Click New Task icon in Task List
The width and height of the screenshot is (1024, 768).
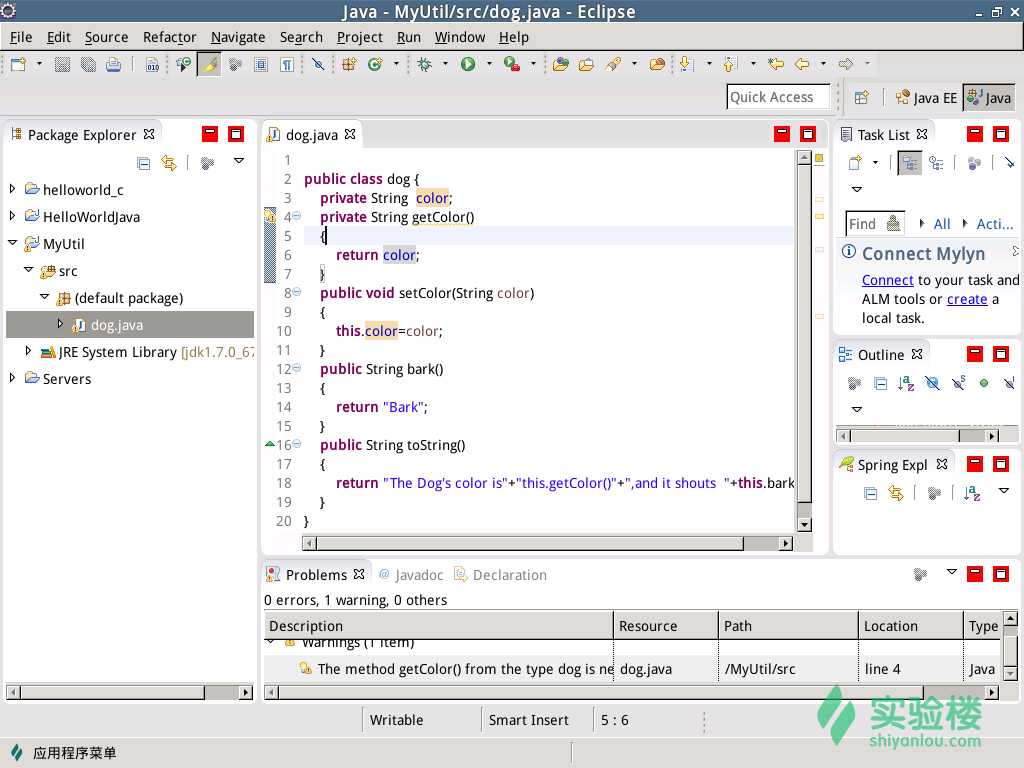pos(855,163)
